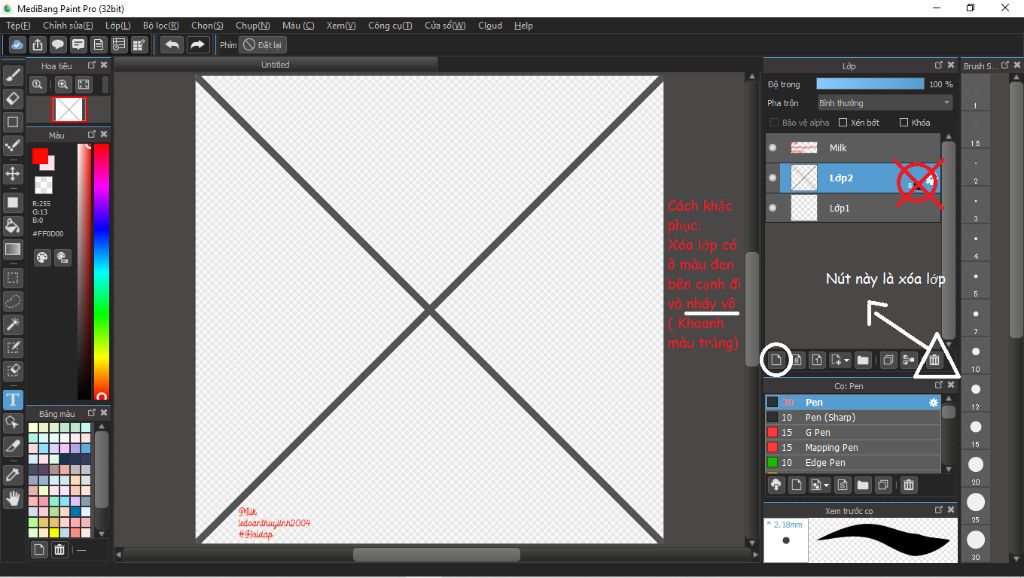Image resolution: width=1024 pixels, height=578 pixels.
Task: Undock the Bảng màu panel
Action: coord(91,413)
